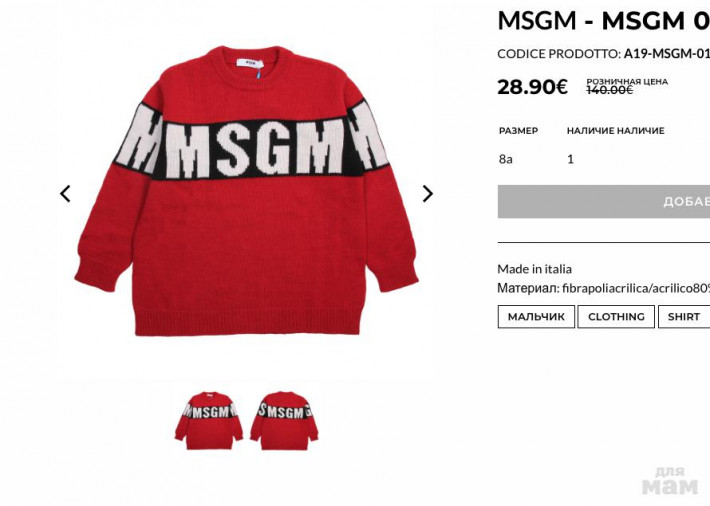
Task: Select the front view sweater thumbnail
Action: 209,421
